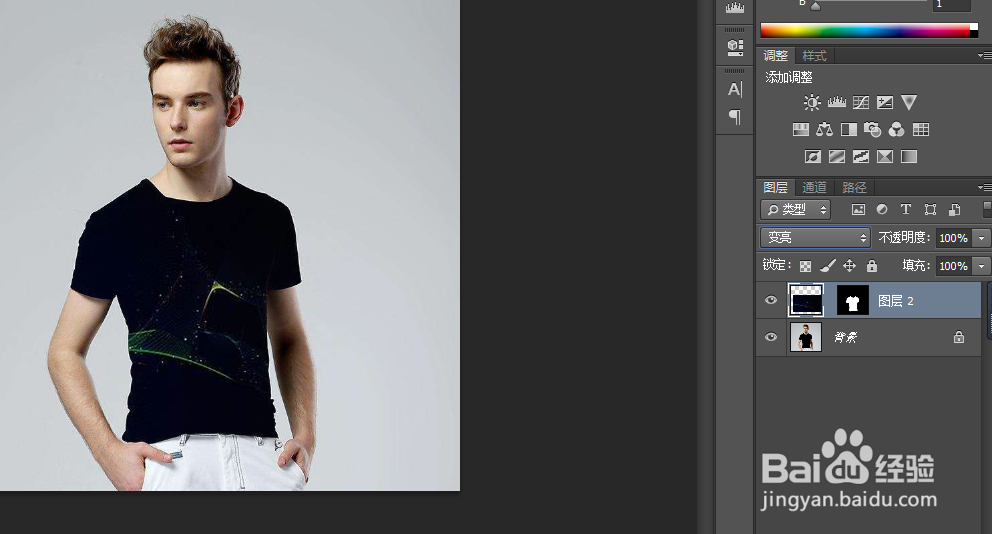Hide 图层 2 layer visibility
The width and height of the screenshot is (992, 534).
click(771, 300)
